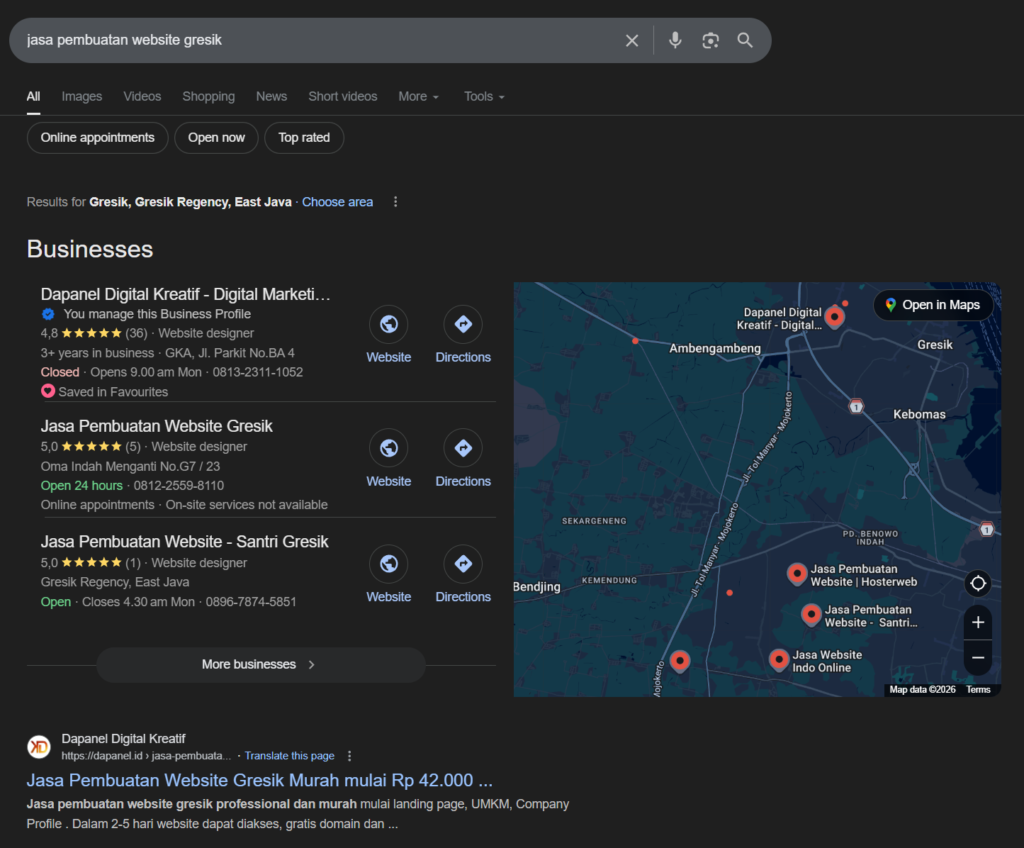Open Dapanel Digital Kreatif - Digital Marketi… listing
Screen dimensions: 1024x848
pos(185,295)
